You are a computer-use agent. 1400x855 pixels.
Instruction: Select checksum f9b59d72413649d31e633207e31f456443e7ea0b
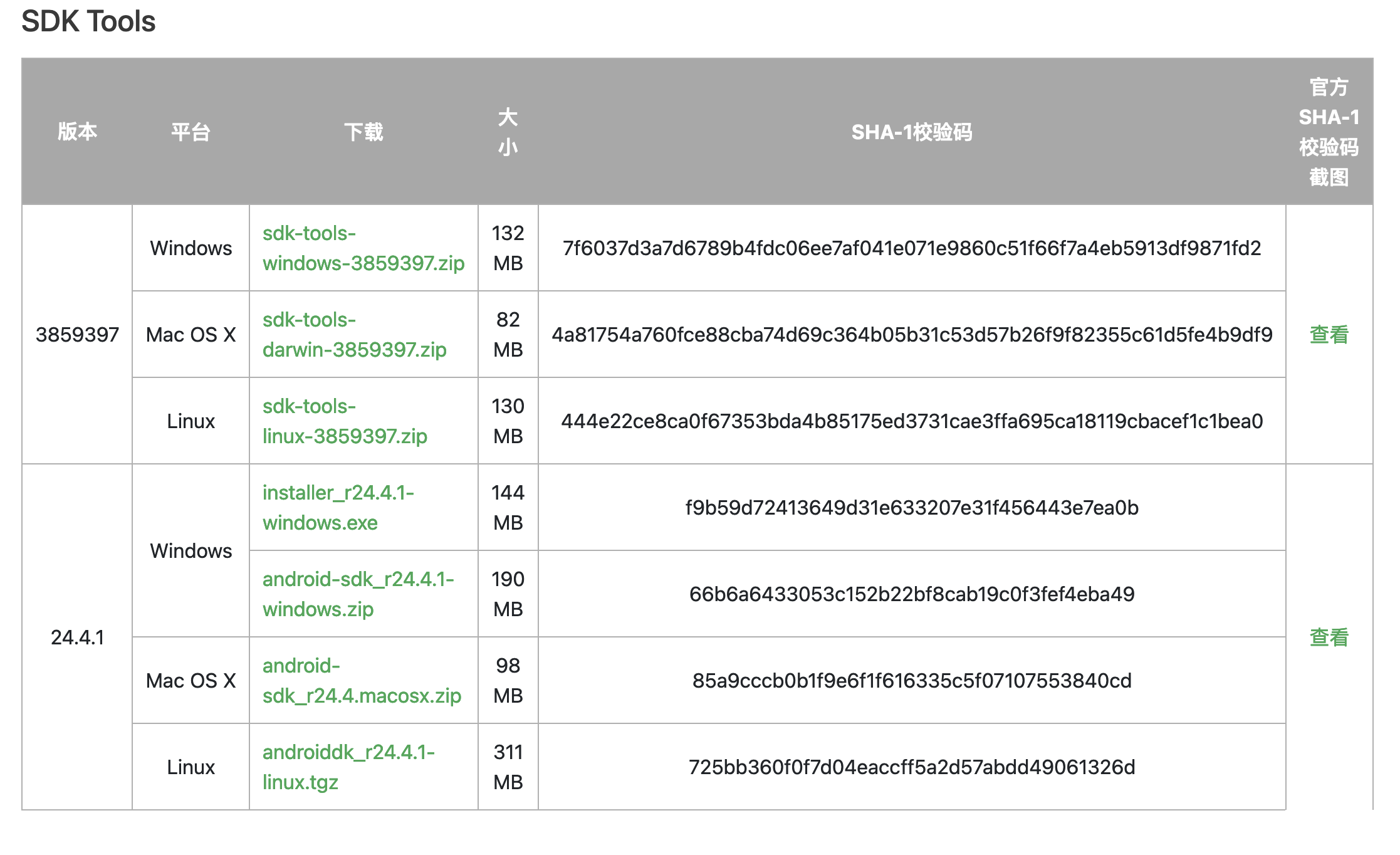[912, 508]
